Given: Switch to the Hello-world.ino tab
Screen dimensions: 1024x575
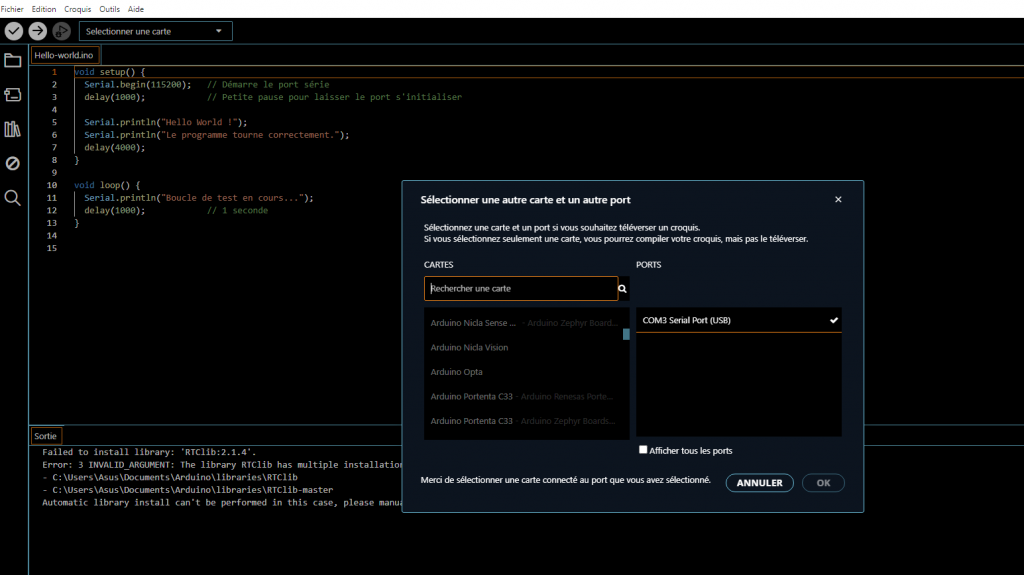Looking at the screenshot, I should click(64, 55).
